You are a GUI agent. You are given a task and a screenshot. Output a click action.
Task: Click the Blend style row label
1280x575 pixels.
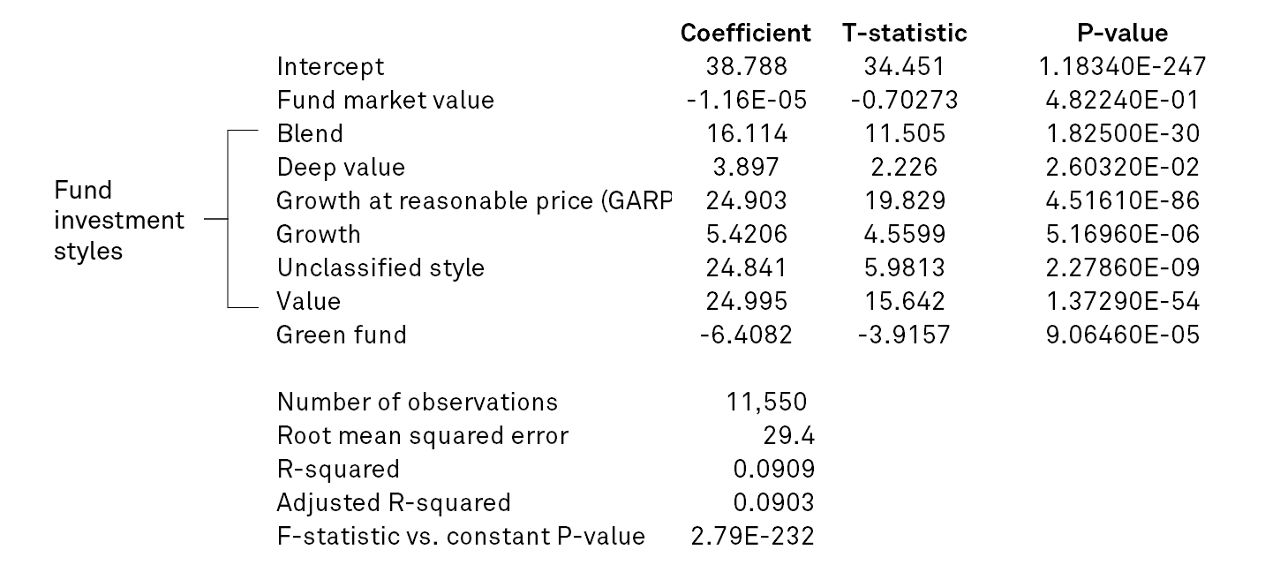click(x=310, y=133)
